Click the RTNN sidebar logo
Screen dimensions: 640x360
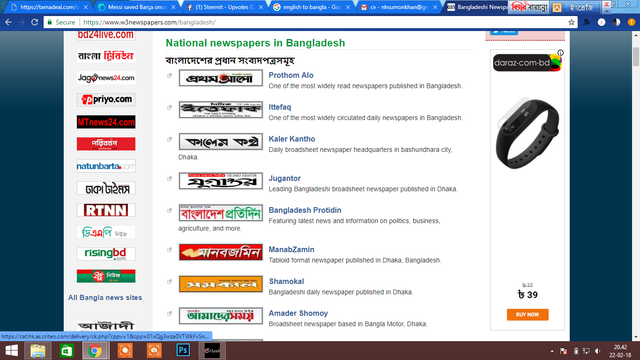point(106,210)
